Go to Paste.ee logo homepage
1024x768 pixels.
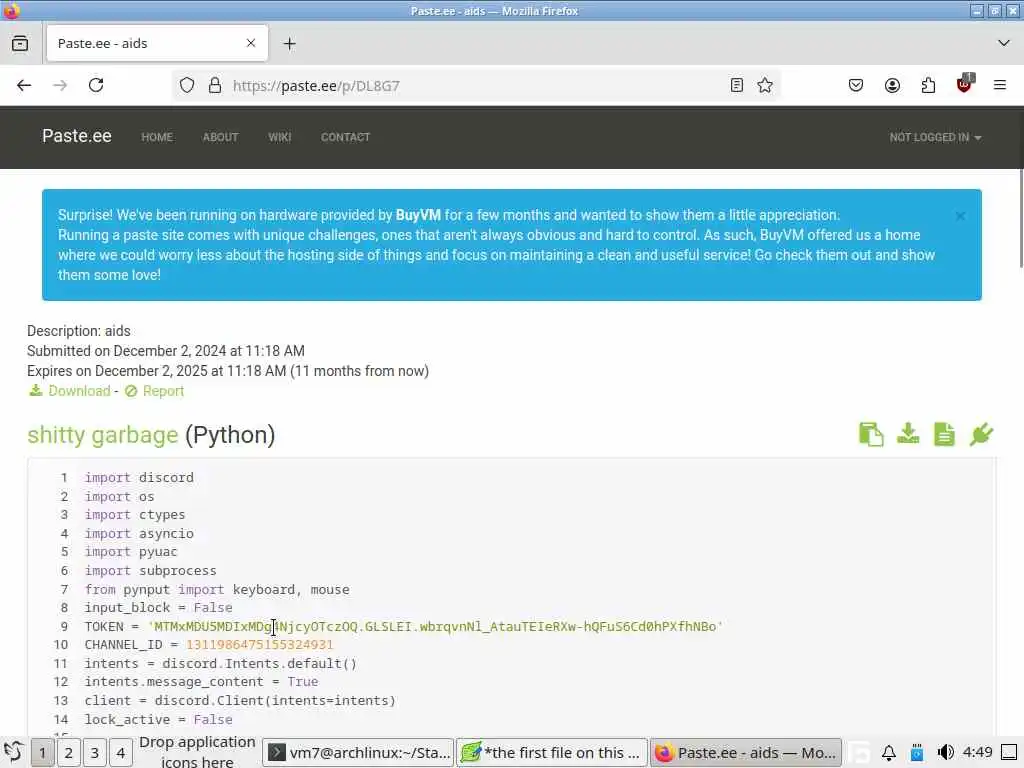(x=77, y=136)
